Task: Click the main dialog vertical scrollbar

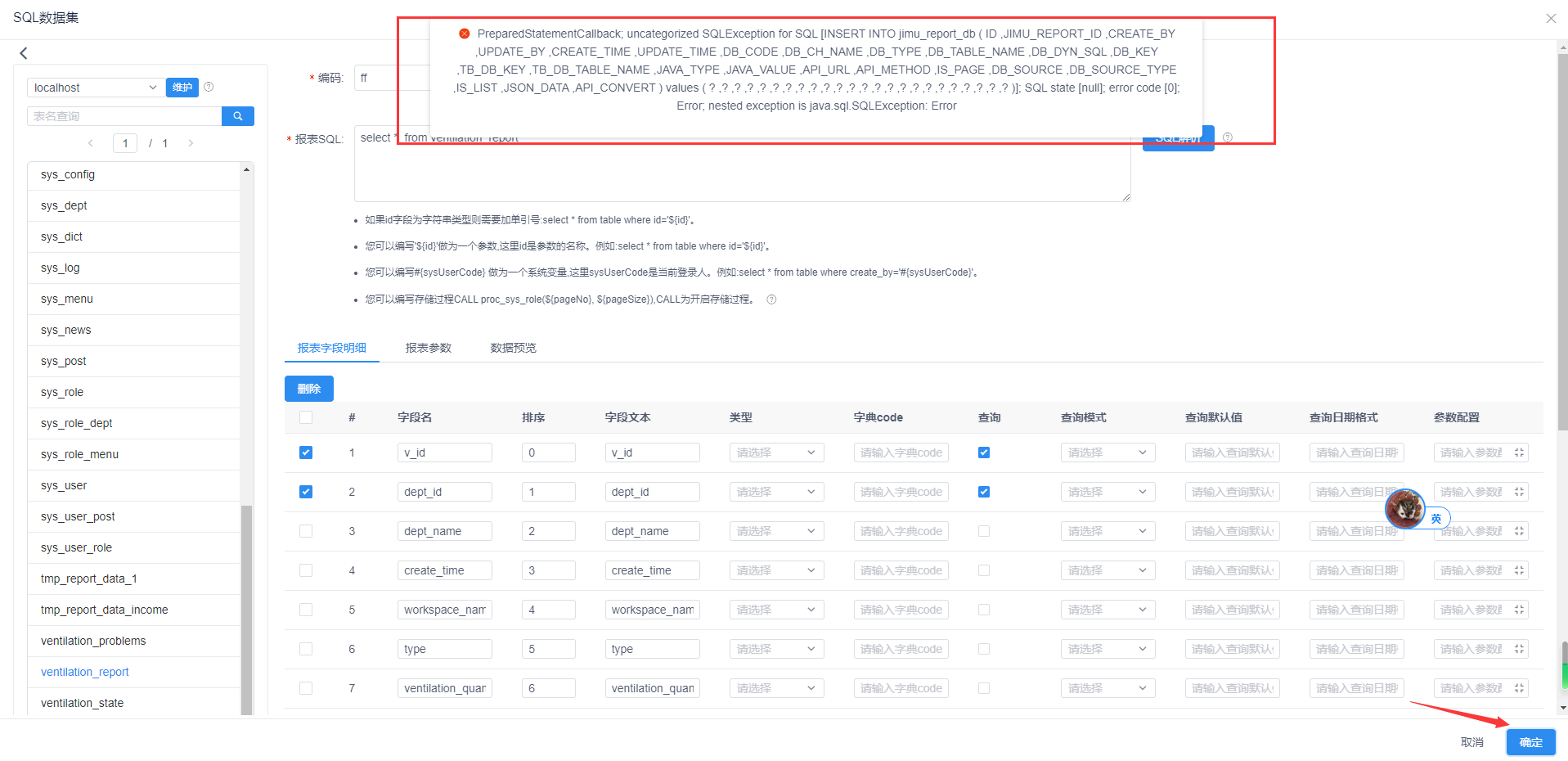Action: click(x=1564, y=241)
